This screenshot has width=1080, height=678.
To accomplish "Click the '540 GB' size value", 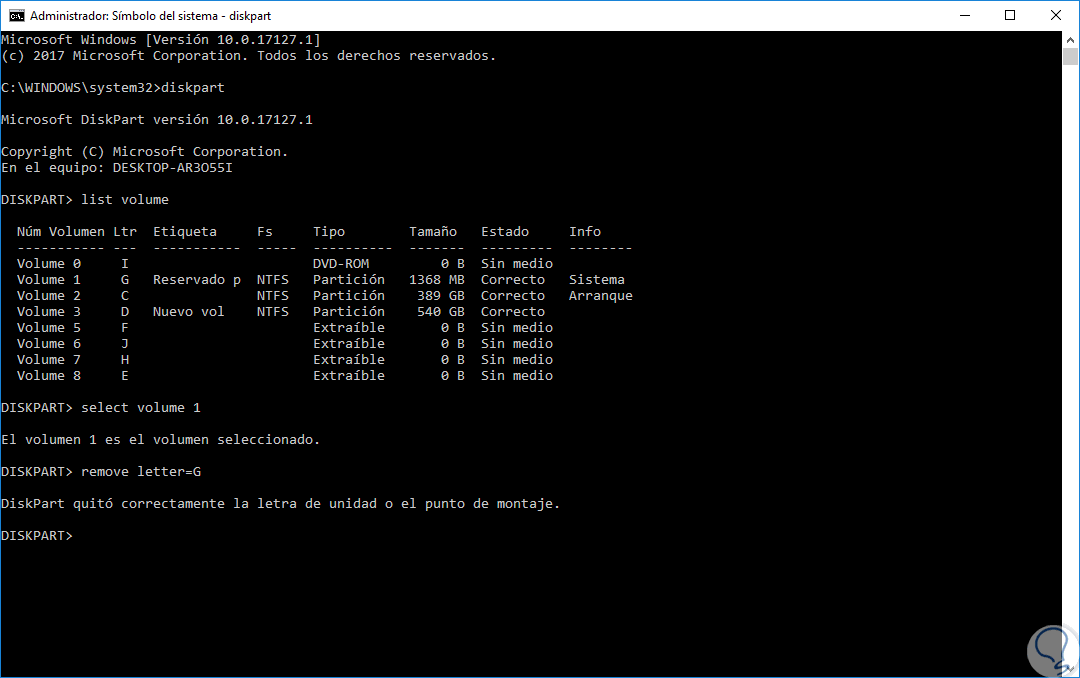I will 441,311.
